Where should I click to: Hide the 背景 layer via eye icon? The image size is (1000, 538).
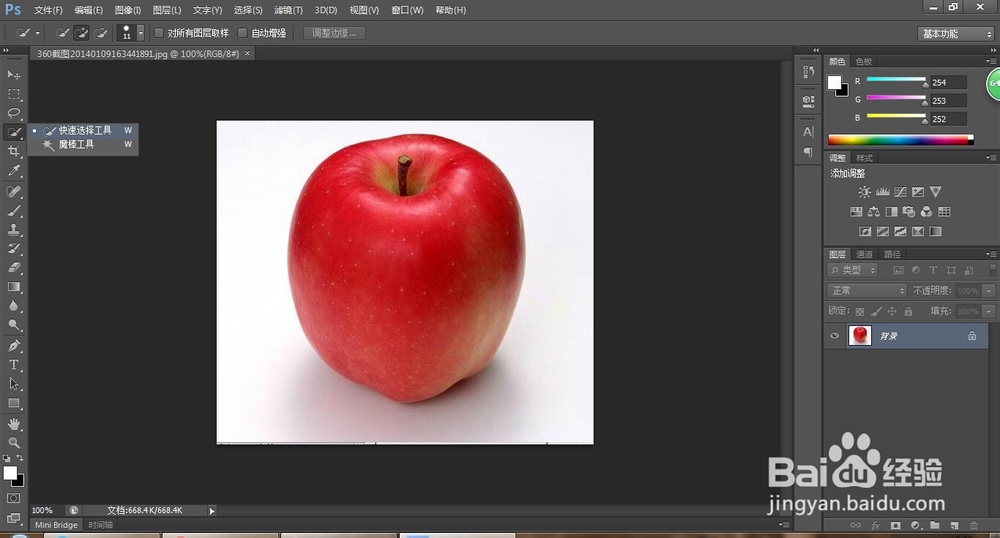coord(834,336)
